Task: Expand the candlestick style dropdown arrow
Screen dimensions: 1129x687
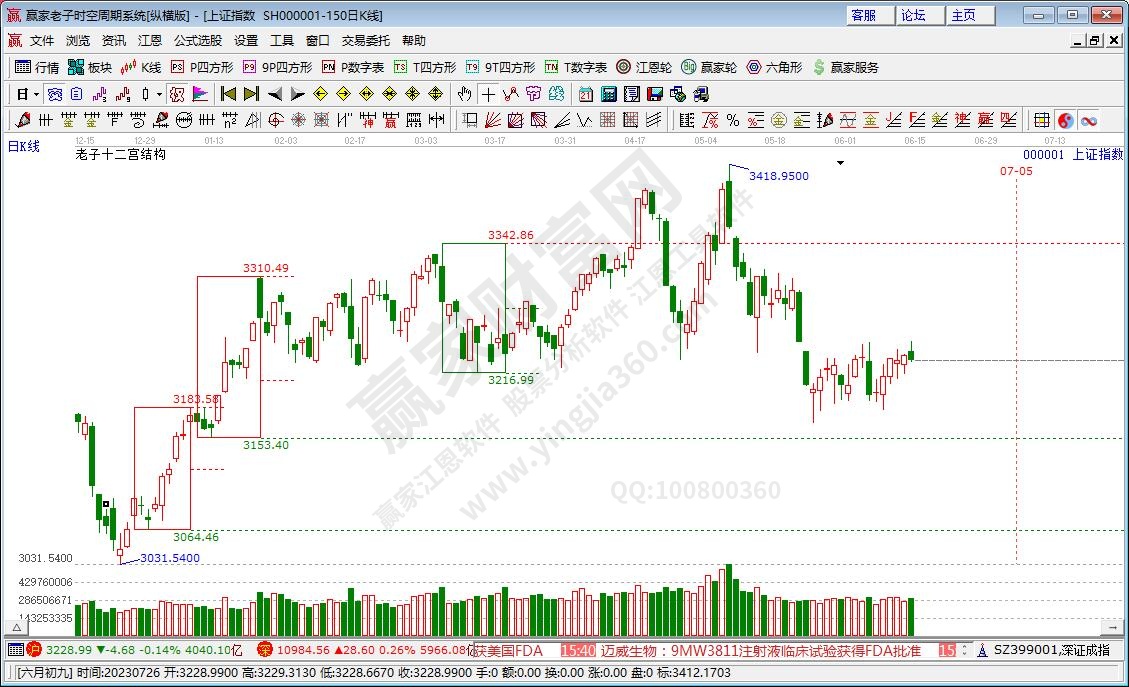Action: coord(159,94)
